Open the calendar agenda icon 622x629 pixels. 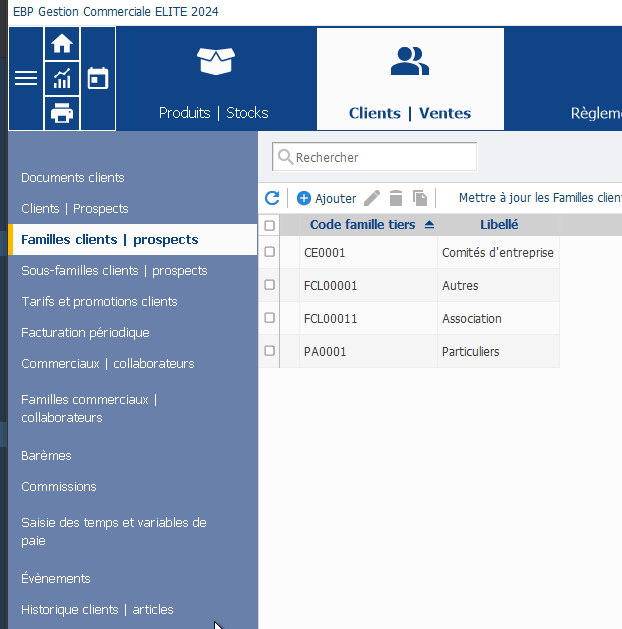[98, 78]
